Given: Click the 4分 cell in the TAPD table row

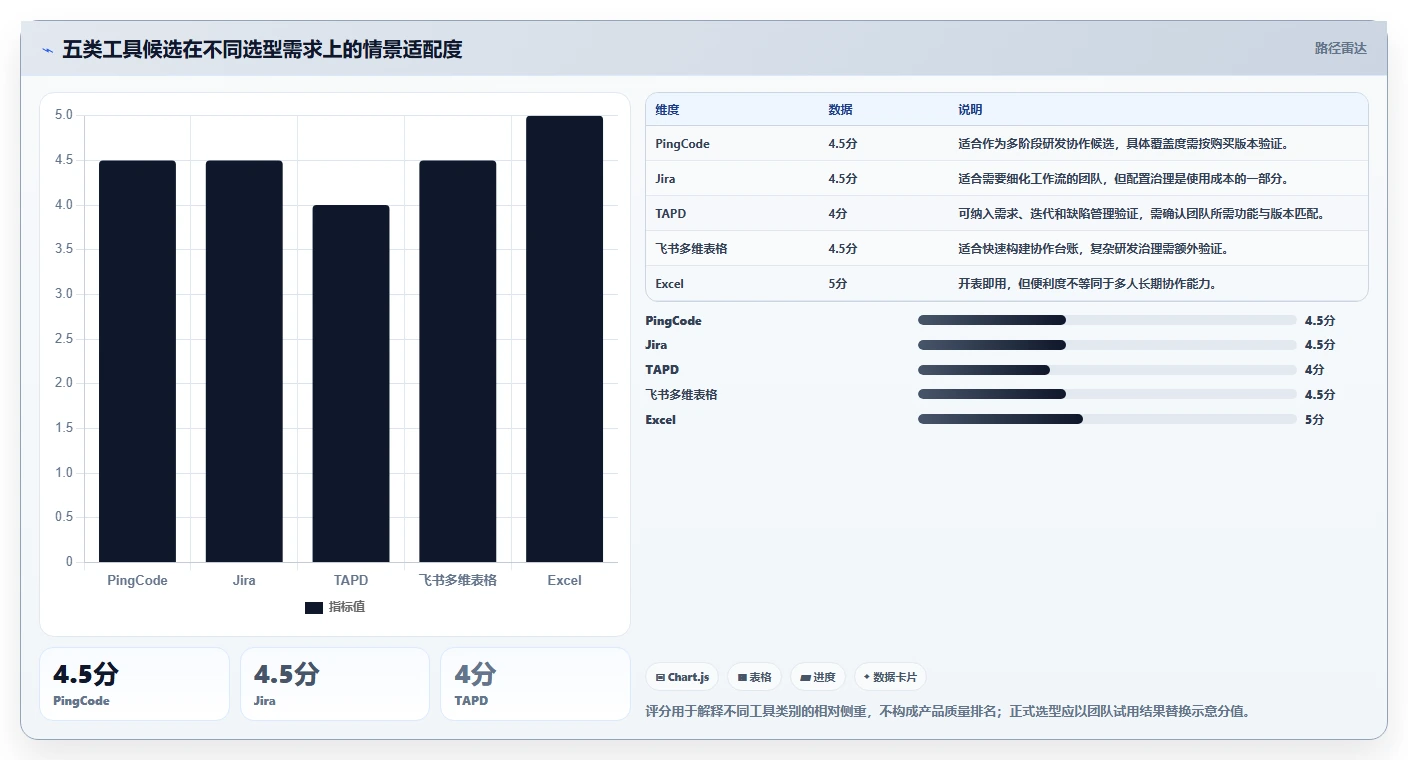Looking at the screenshot, I should [x=838, y=214].
